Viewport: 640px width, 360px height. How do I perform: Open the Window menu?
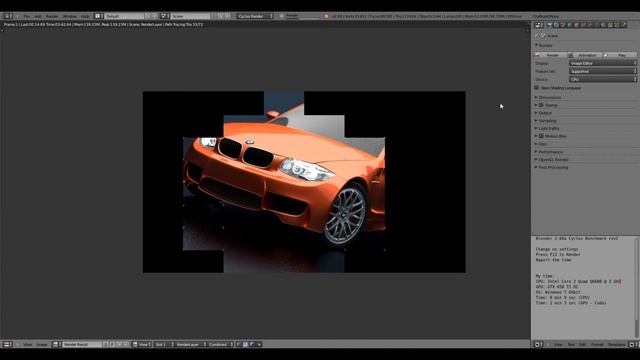click(70, 16)
